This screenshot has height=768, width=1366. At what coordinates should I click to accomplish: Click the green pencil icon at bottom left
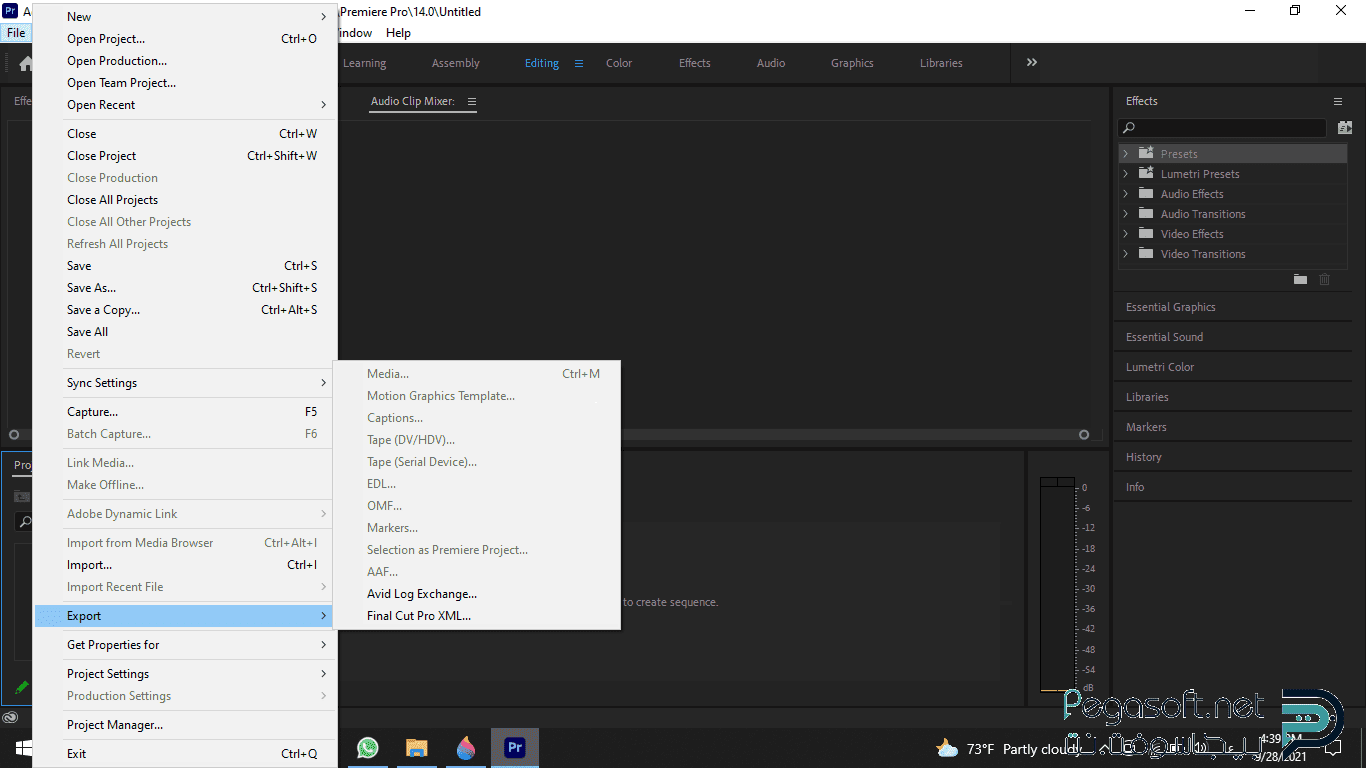pos(21,688)
